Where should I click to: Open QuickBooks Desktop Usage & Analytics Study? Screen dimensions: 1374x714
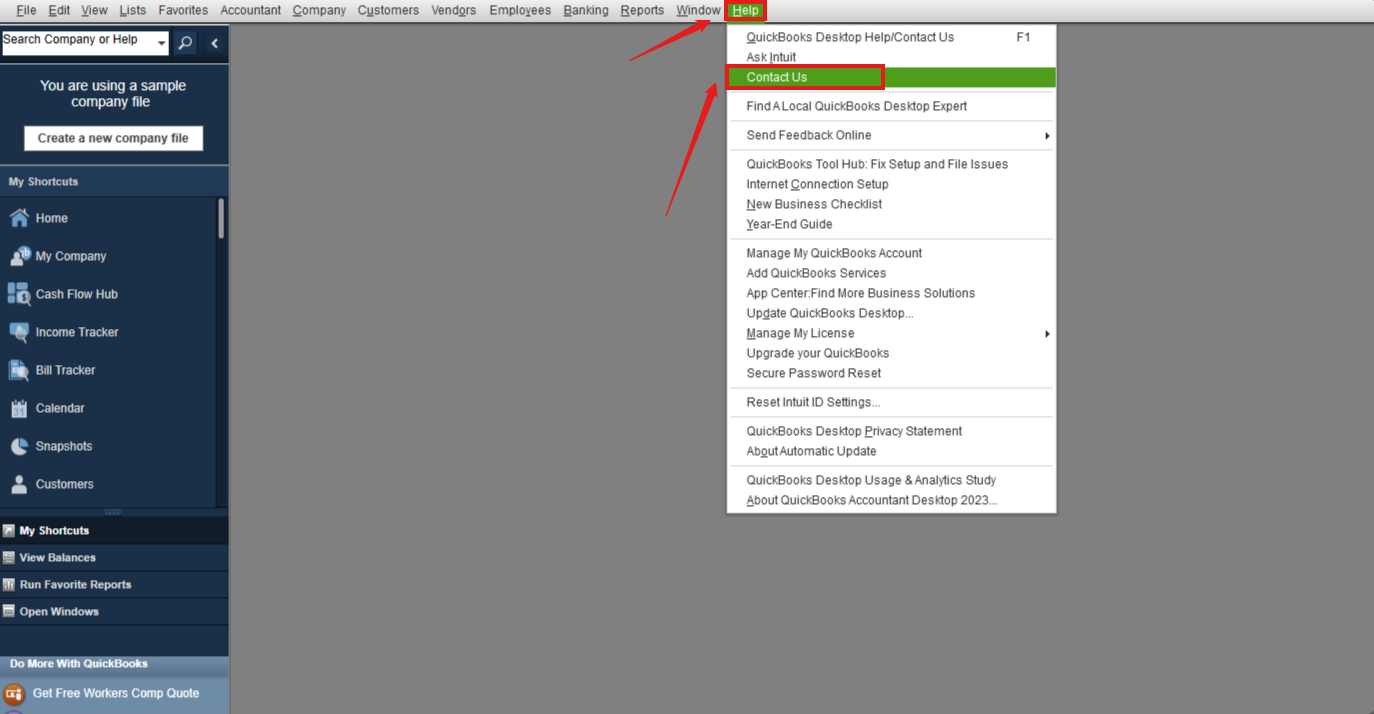891,480
